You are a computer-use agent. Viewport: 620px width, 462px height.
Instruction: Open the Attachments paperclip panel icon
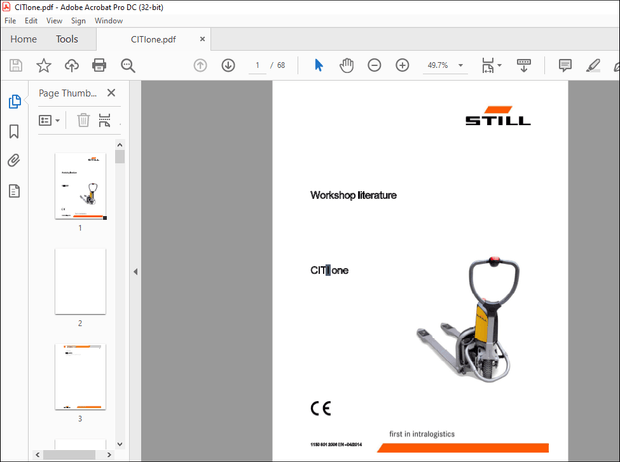pyautogui.click(x=14, y=161)
